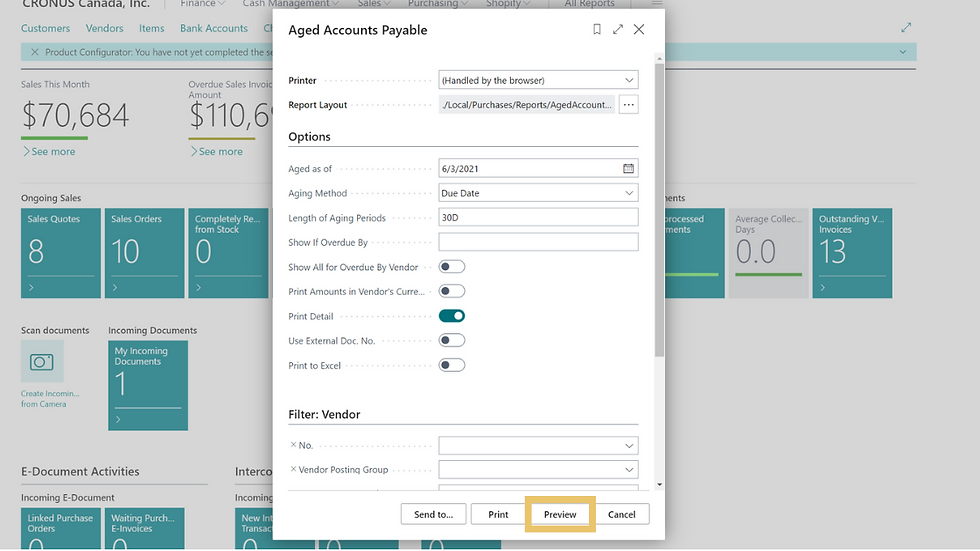
Task: Expand the Cash Management menu
Action: (291, 4)
